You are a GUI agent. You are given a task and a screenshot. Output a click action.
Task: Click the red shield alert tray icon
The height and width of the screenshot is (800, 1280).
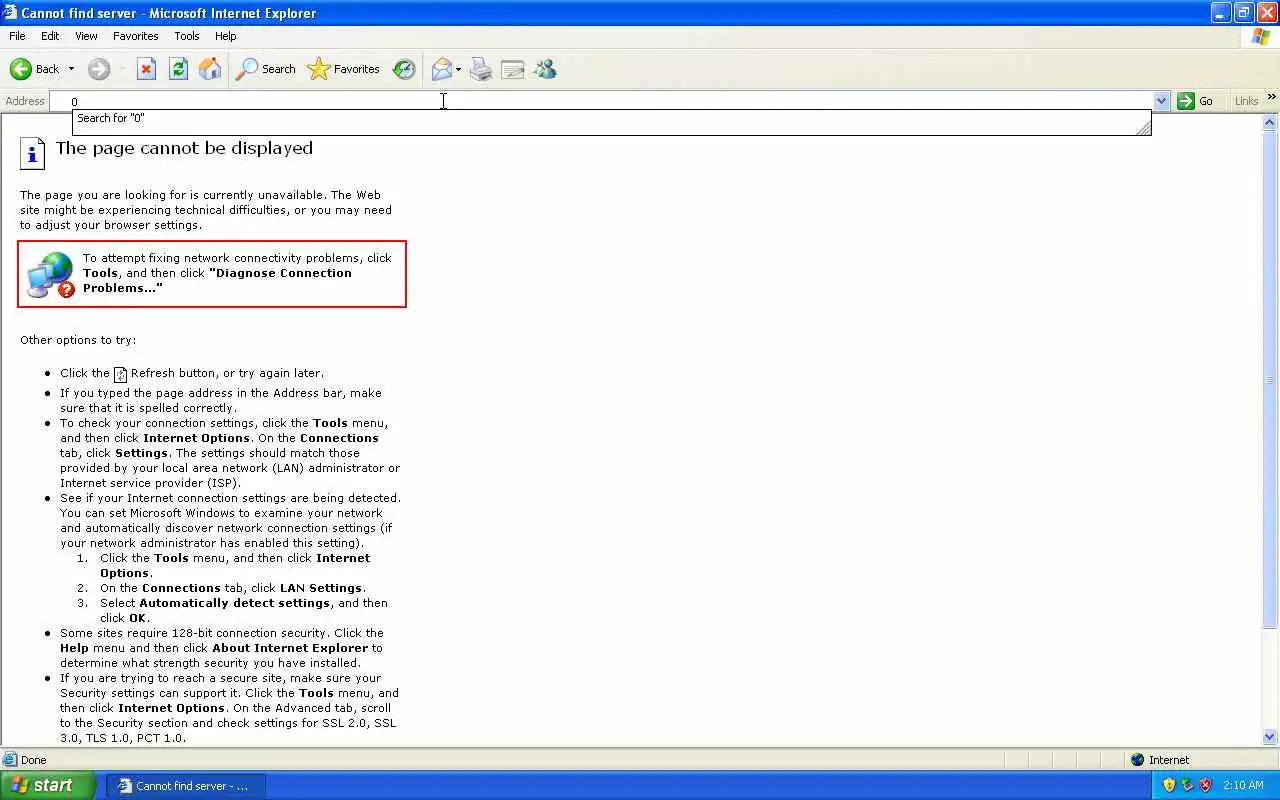click(1205, 785)
